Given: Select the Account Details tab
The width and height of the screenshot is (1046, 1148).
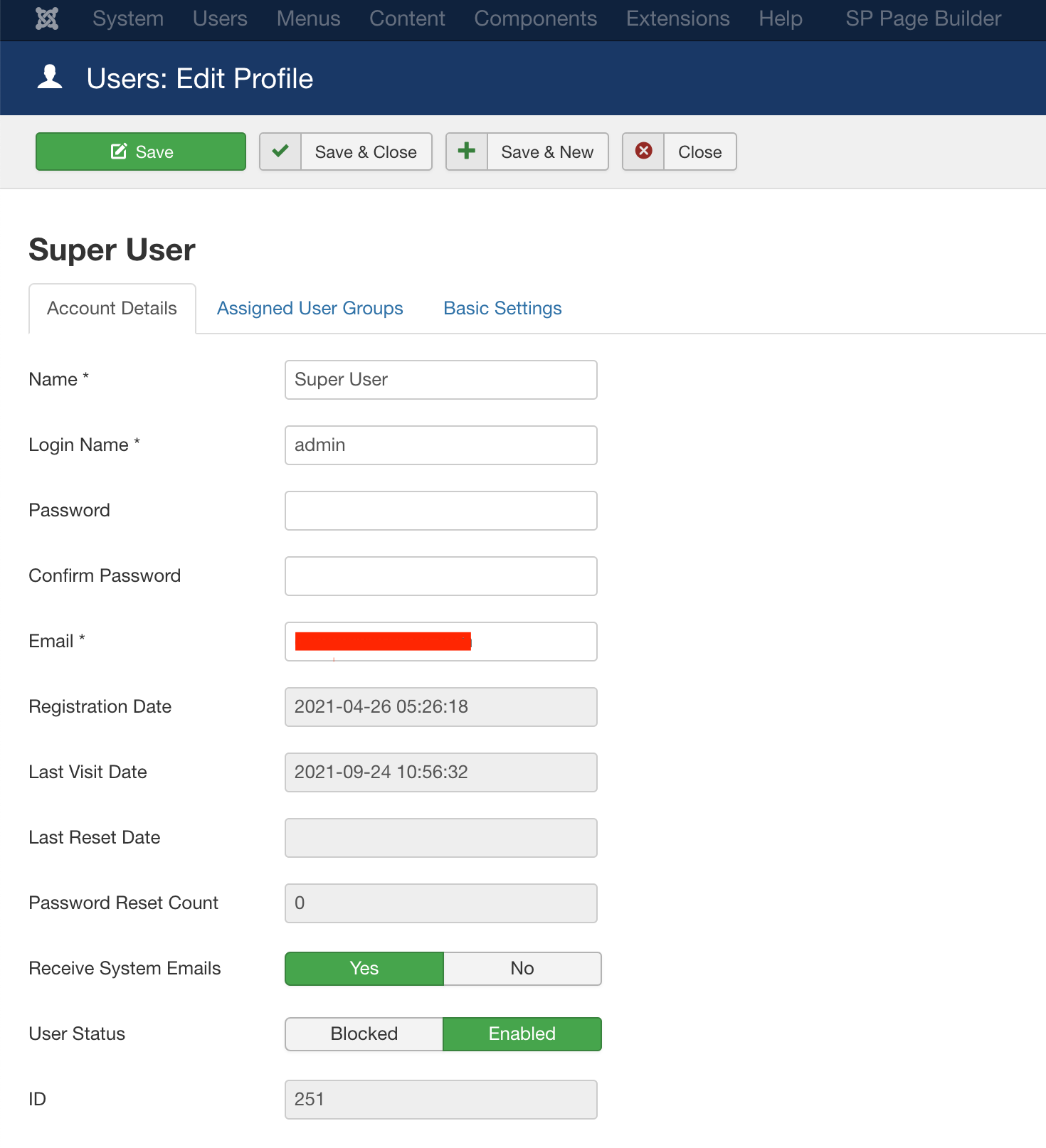Looking at the screenshot, I should (x=112, y=309).
